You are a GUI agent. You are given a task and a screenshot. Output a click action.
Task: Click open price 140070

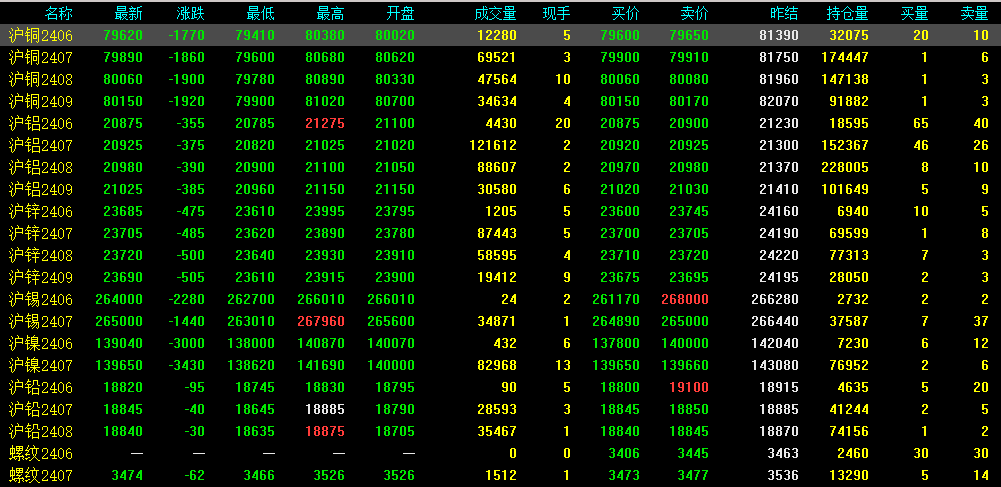coord(391,343)
